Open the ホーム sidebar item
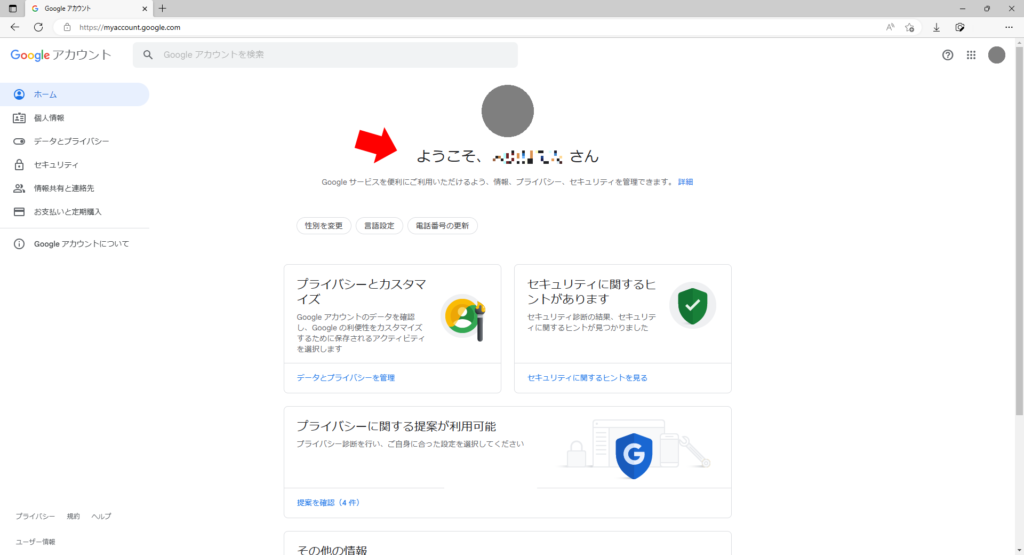Screen dimensions: 1024x555 point(74,94)
